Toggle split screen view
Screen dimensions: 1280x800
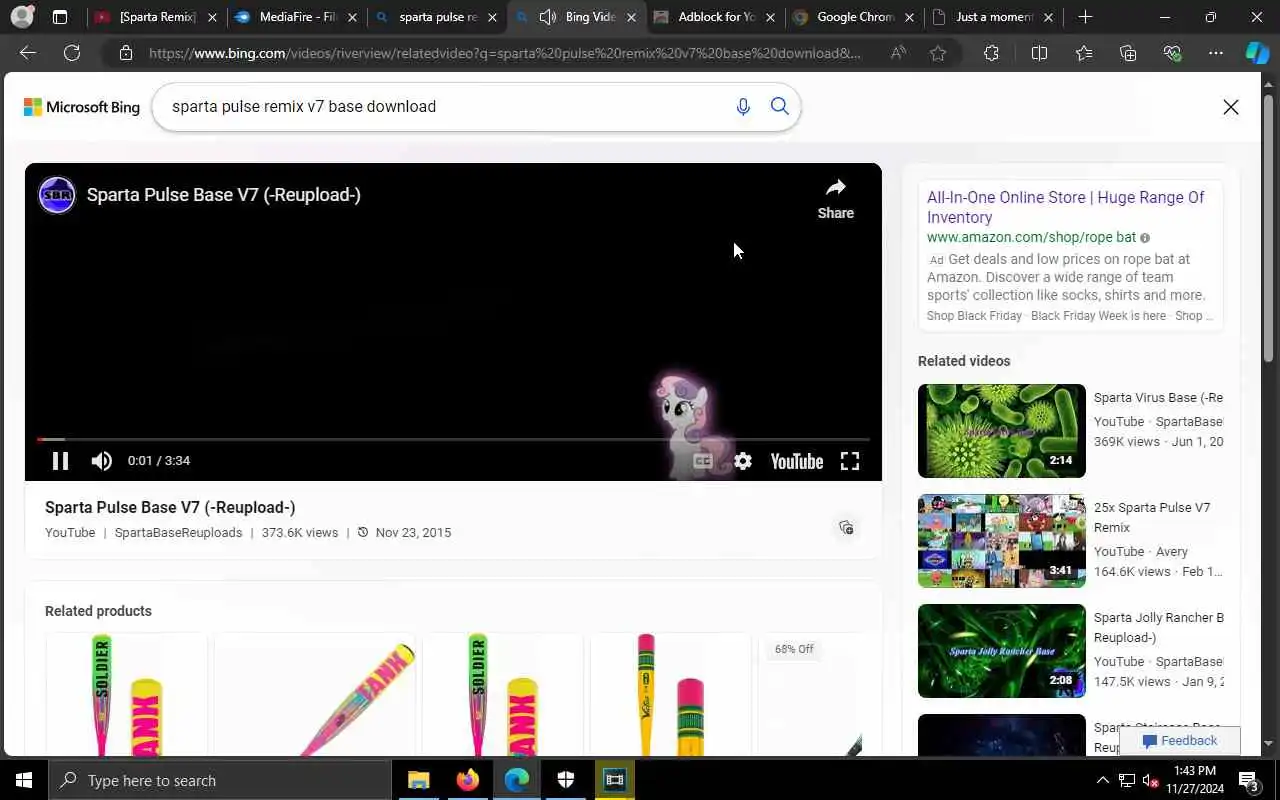1039,53
